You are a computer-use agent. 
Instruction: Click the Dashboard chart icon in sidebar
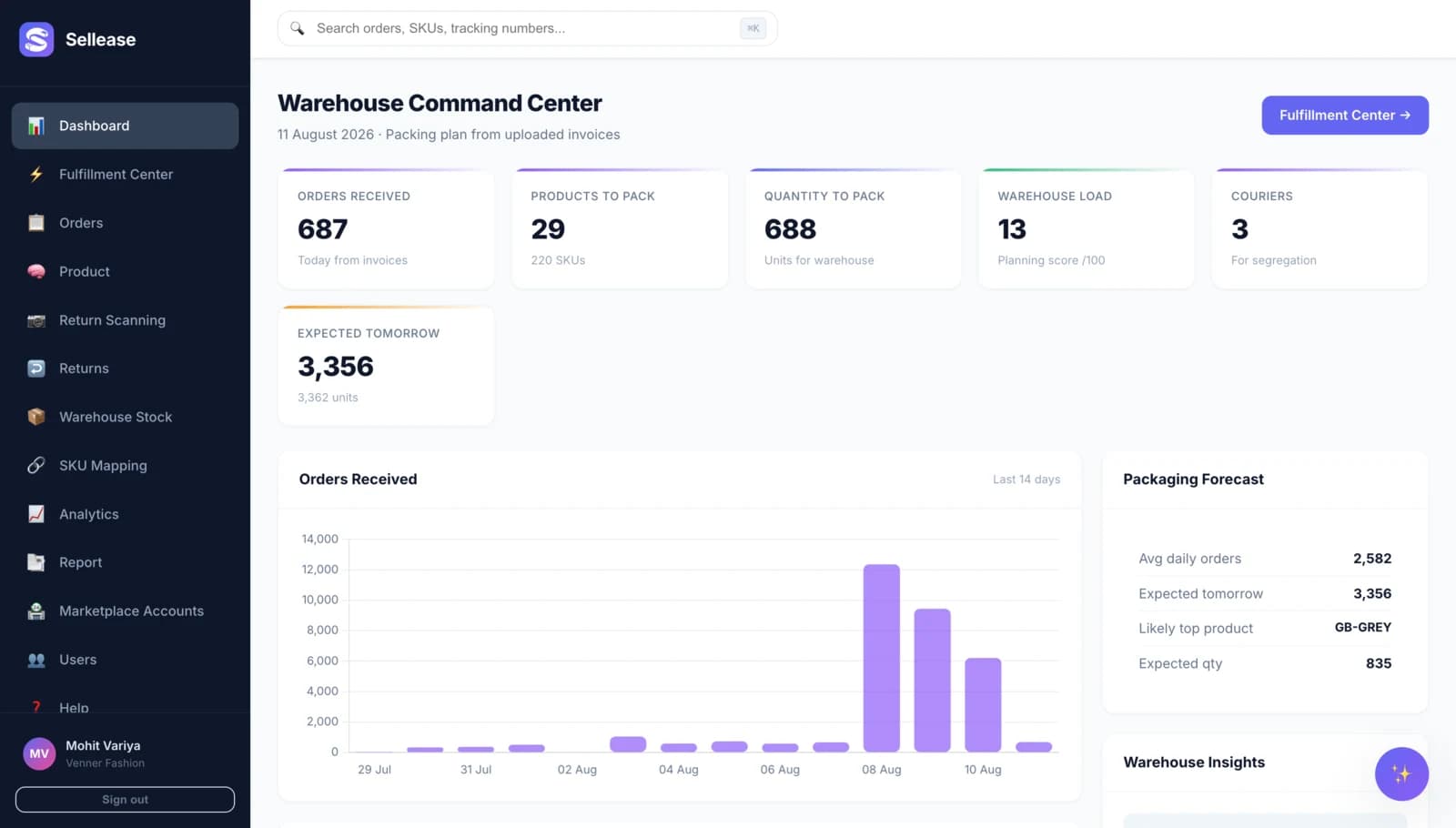(x=36, y=126)
